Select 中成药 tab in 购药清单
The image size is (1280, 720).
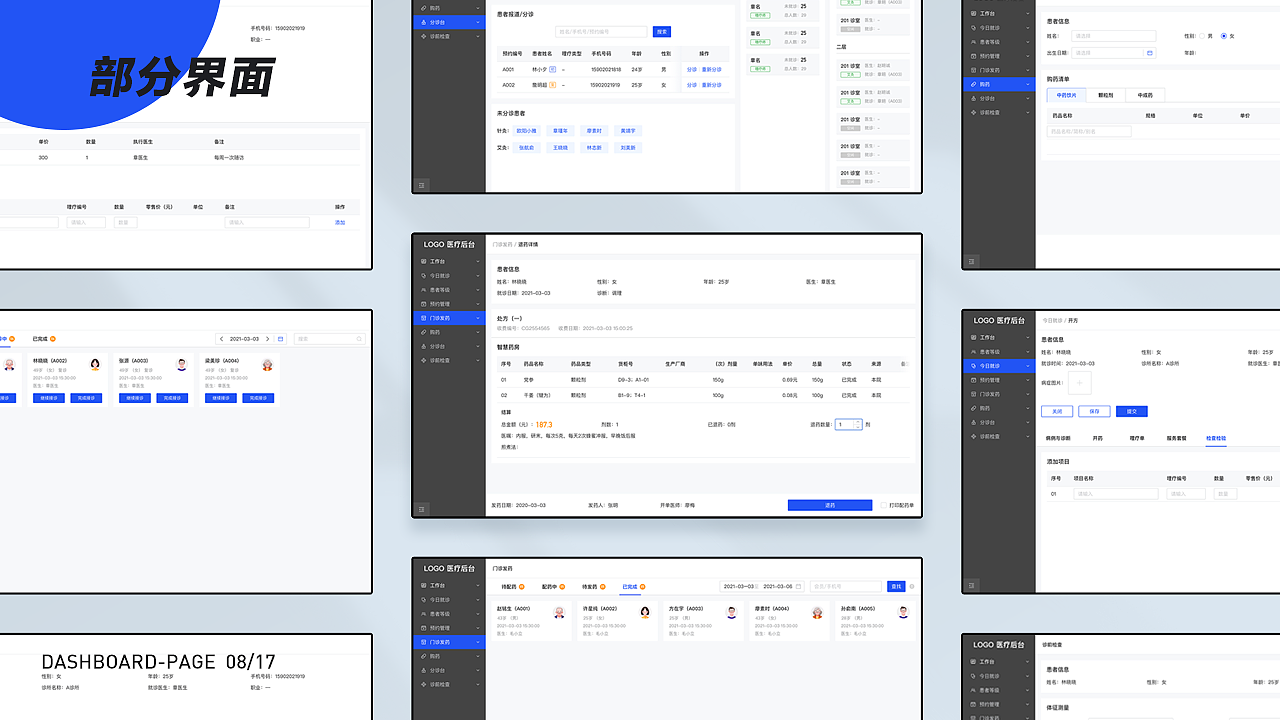(x=1145, y=95)
